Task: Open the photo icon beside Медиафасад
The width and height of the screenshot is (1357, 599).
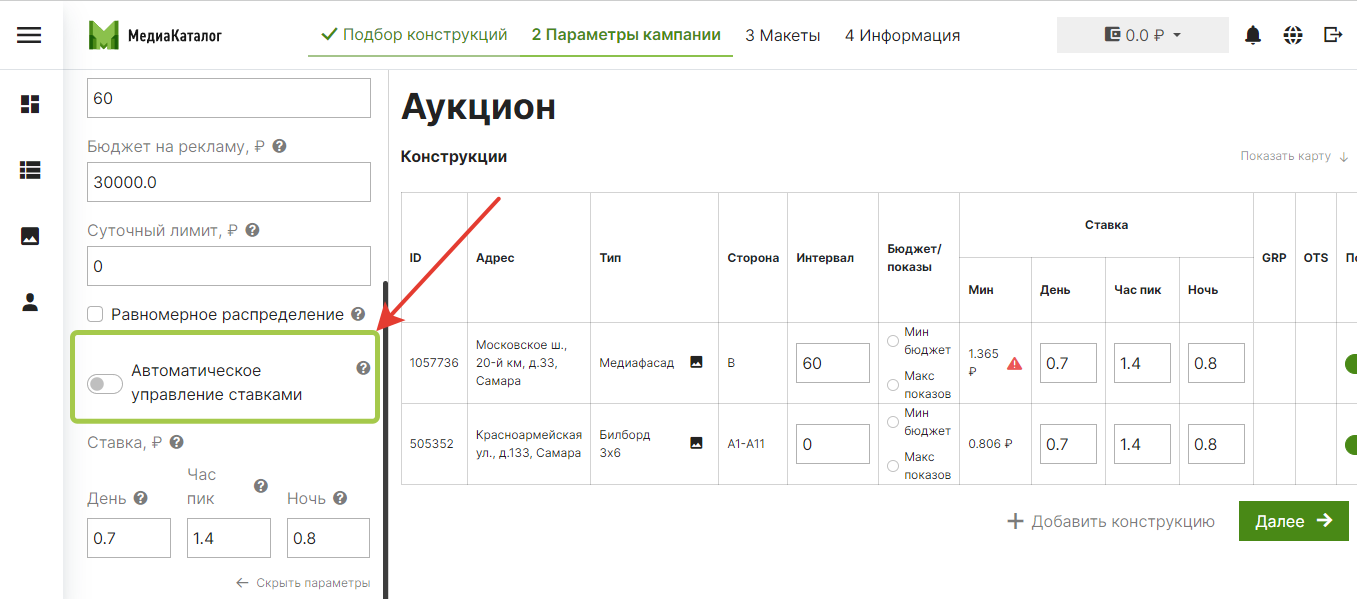Action: point(697,362)
